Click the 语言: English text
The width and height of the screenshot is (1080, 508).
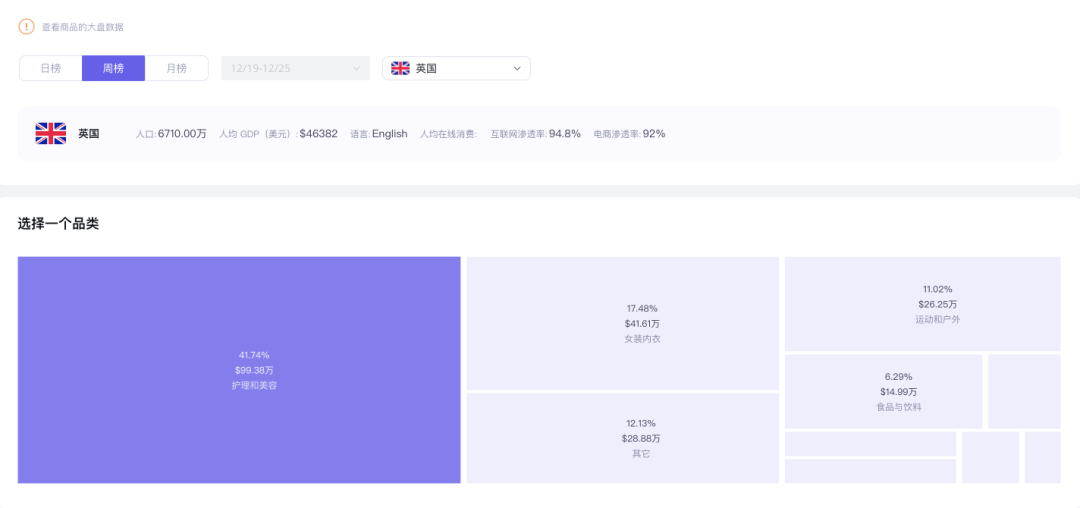pyautogui.click(x=379, y=134)
